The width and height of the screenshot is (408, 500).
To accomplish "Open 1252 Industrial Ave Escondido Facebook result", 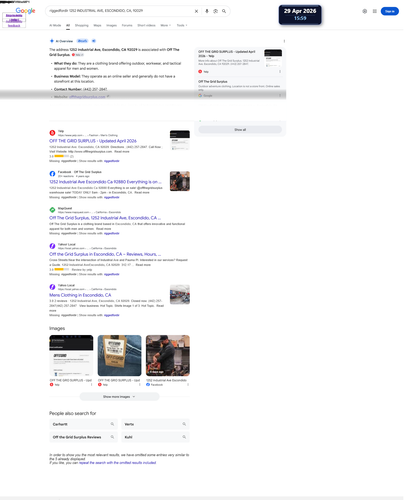I will click(x=105, y=182).
